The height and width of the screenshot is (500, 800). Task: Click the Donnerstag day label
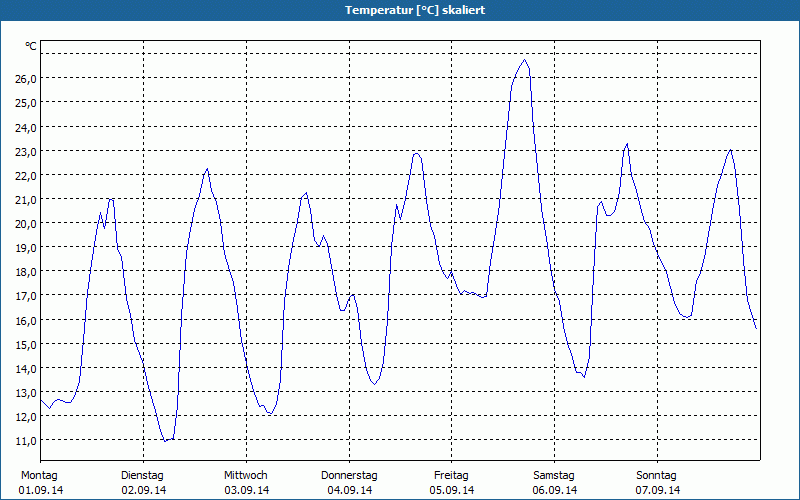point(349,475)
